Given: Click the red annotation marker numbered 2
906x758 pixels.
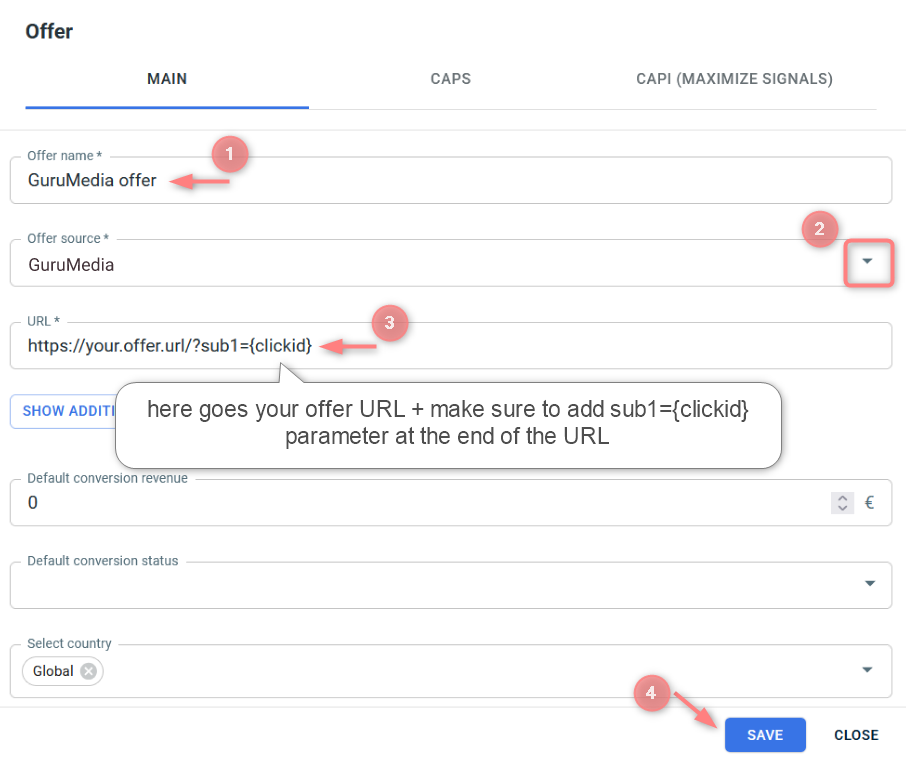Looking at the screenshot, I should (x=820, y=230).
